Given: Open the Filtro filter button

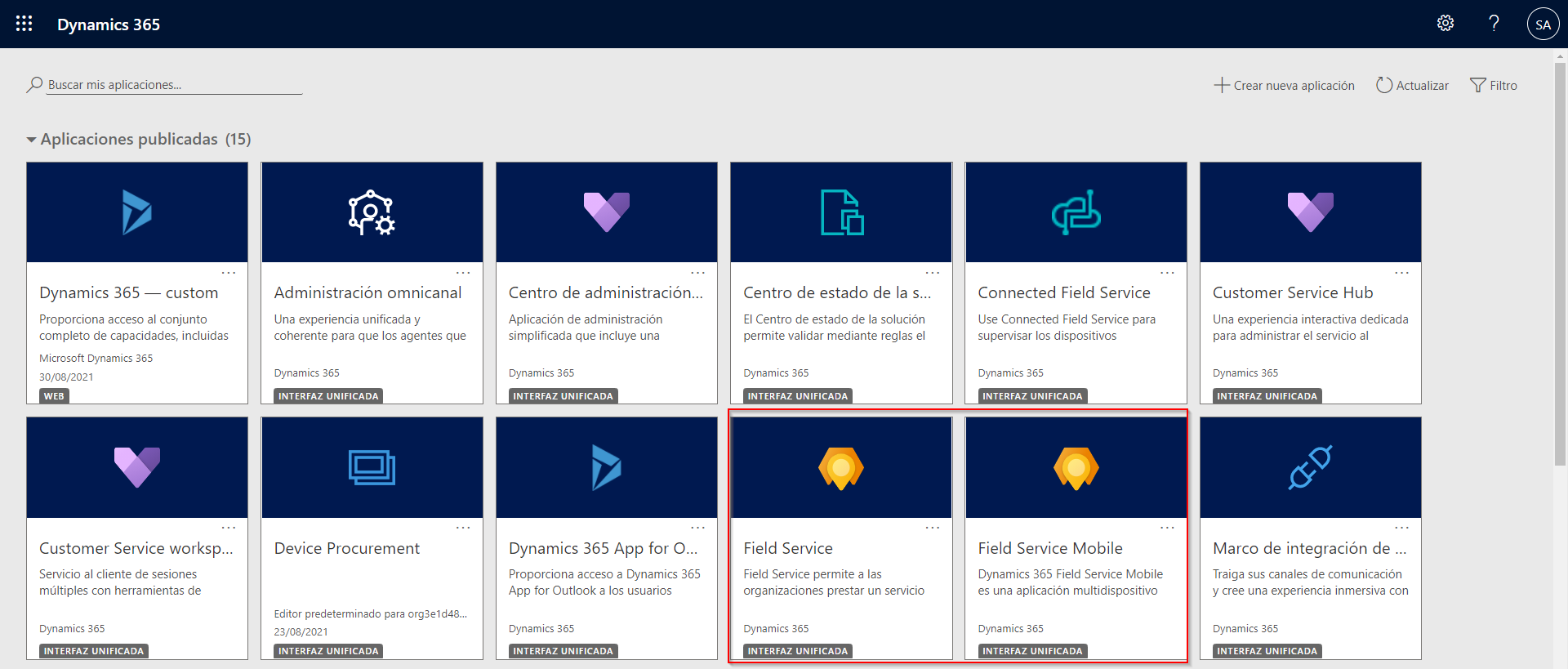Looking at the screenshot, I should (x=1494, y=85).
